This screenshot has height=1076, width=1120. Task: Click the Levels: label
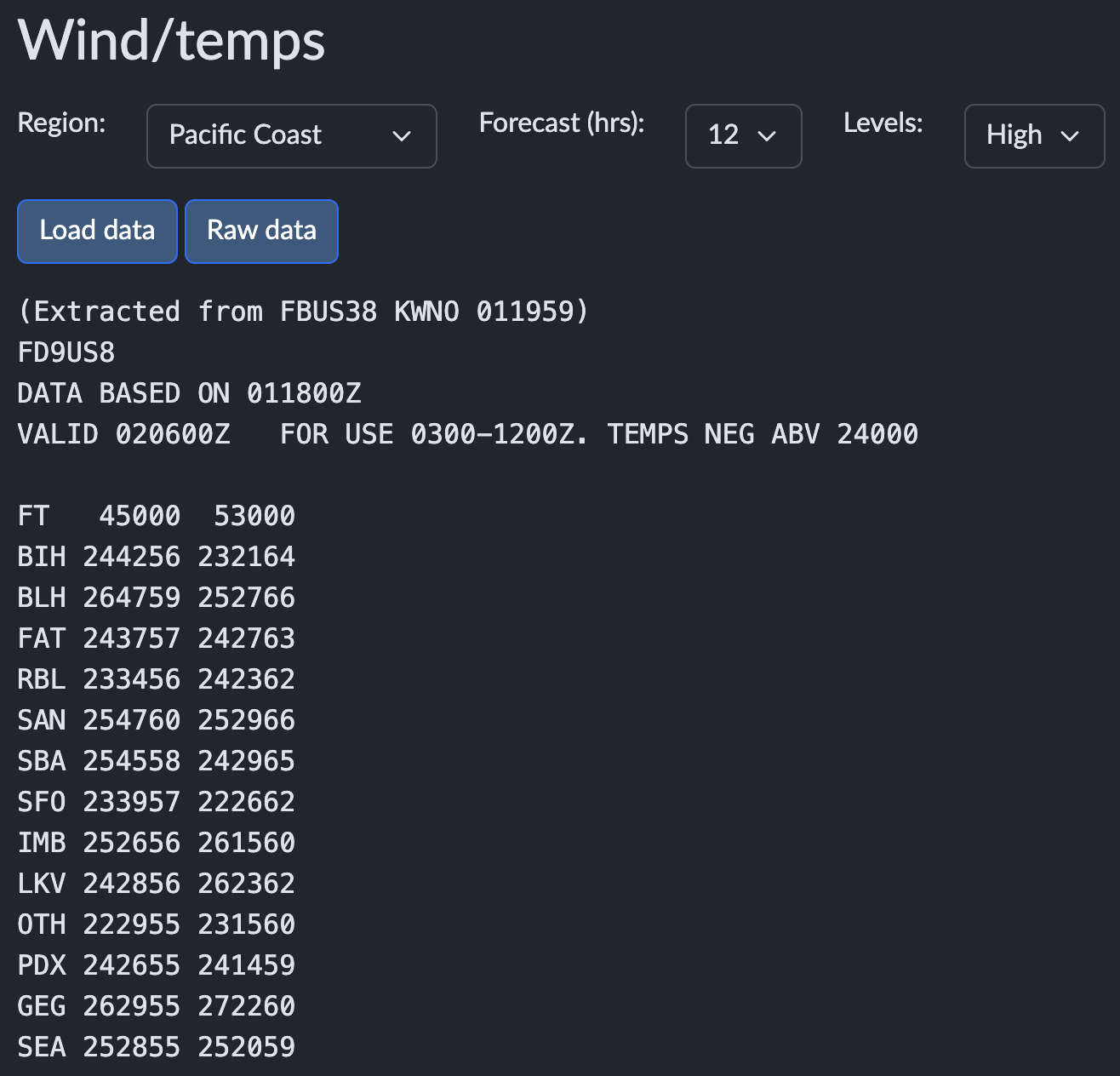pos(883,123)
